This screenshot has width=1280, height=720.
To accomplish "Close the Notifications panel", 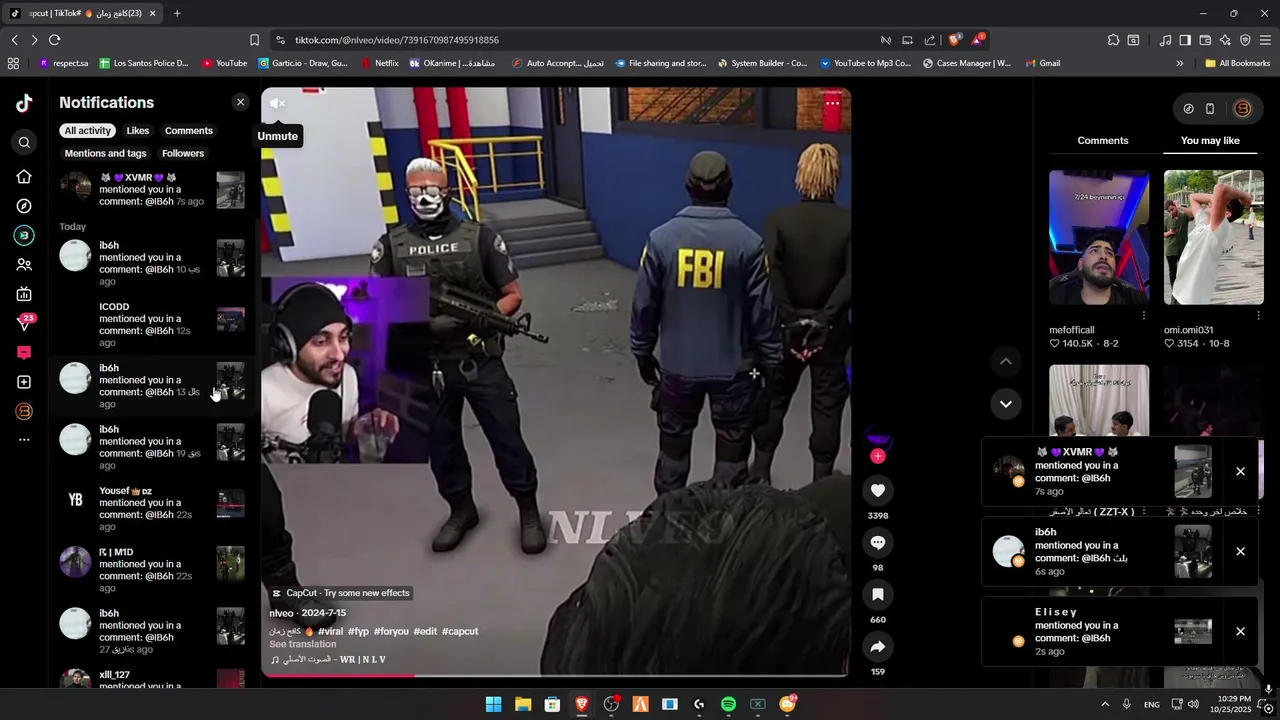I will 240,102.
